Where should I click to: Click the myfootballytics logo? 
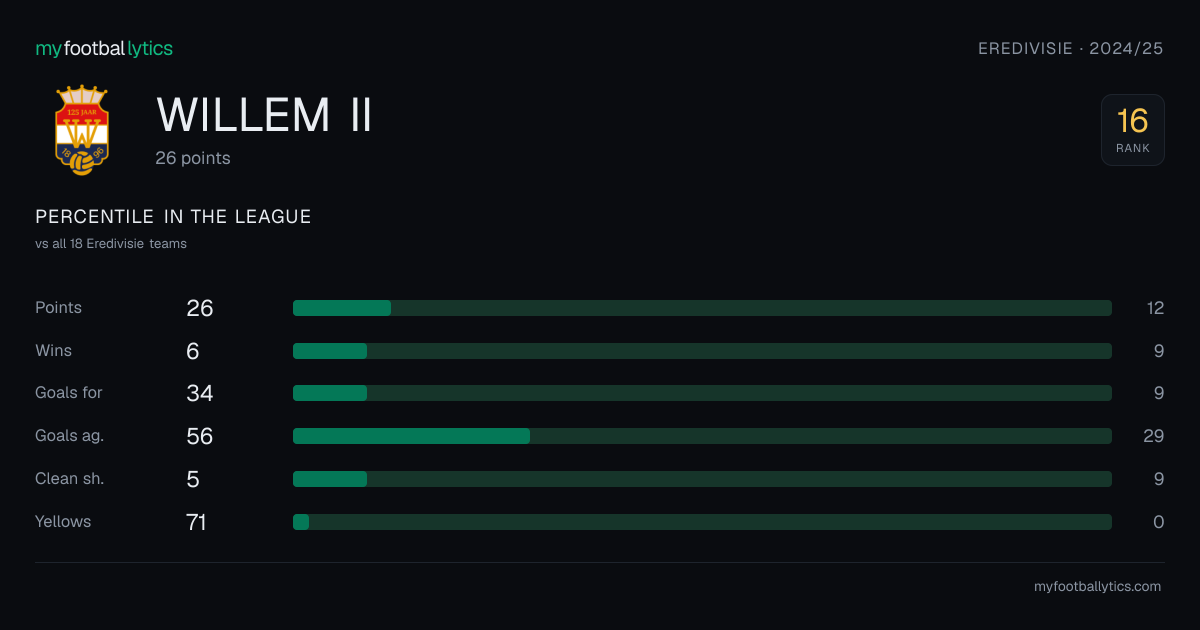104,48
